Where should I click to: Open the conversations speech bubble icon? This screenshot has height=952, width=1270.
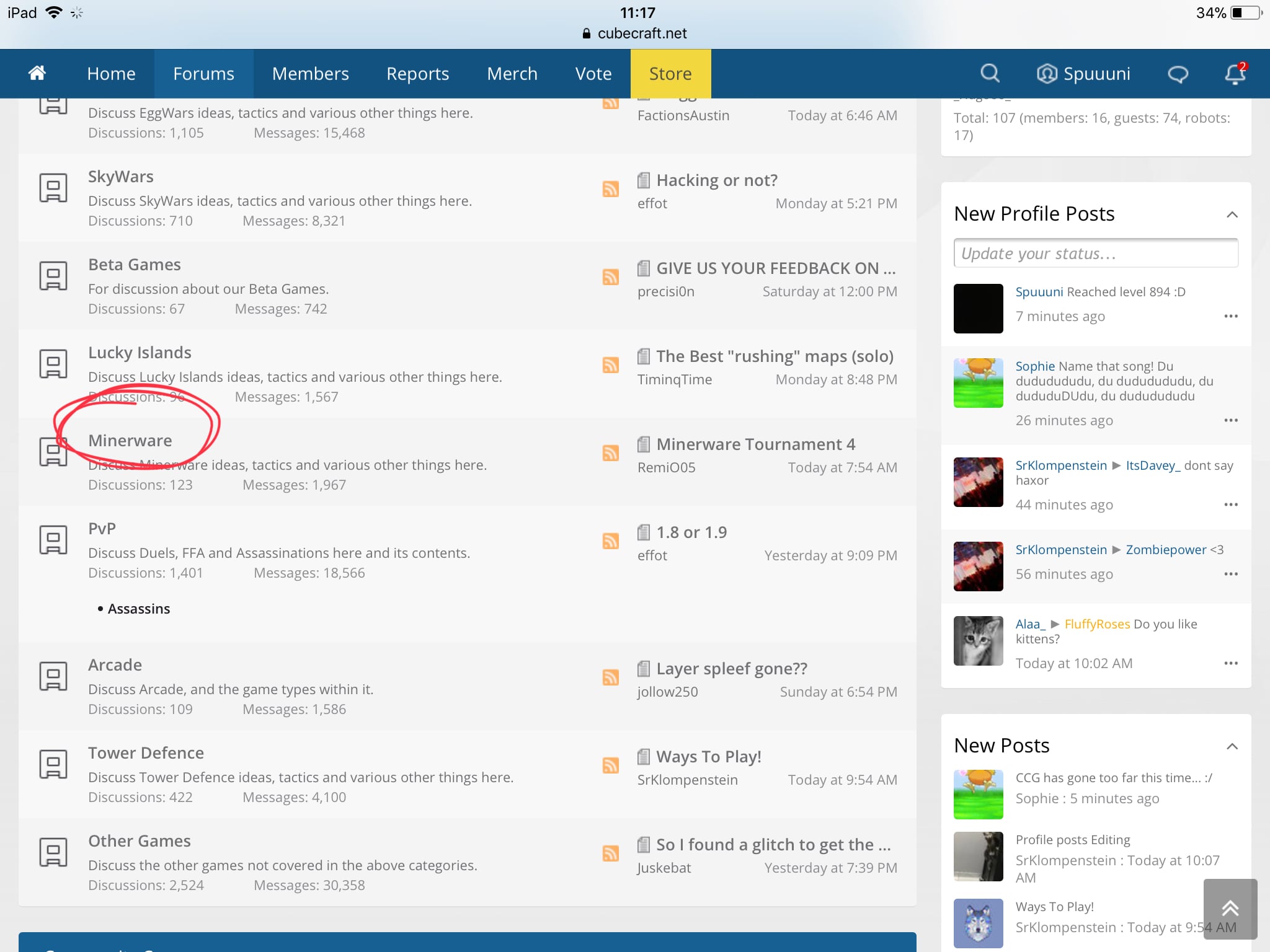[x=1178, y=74]
